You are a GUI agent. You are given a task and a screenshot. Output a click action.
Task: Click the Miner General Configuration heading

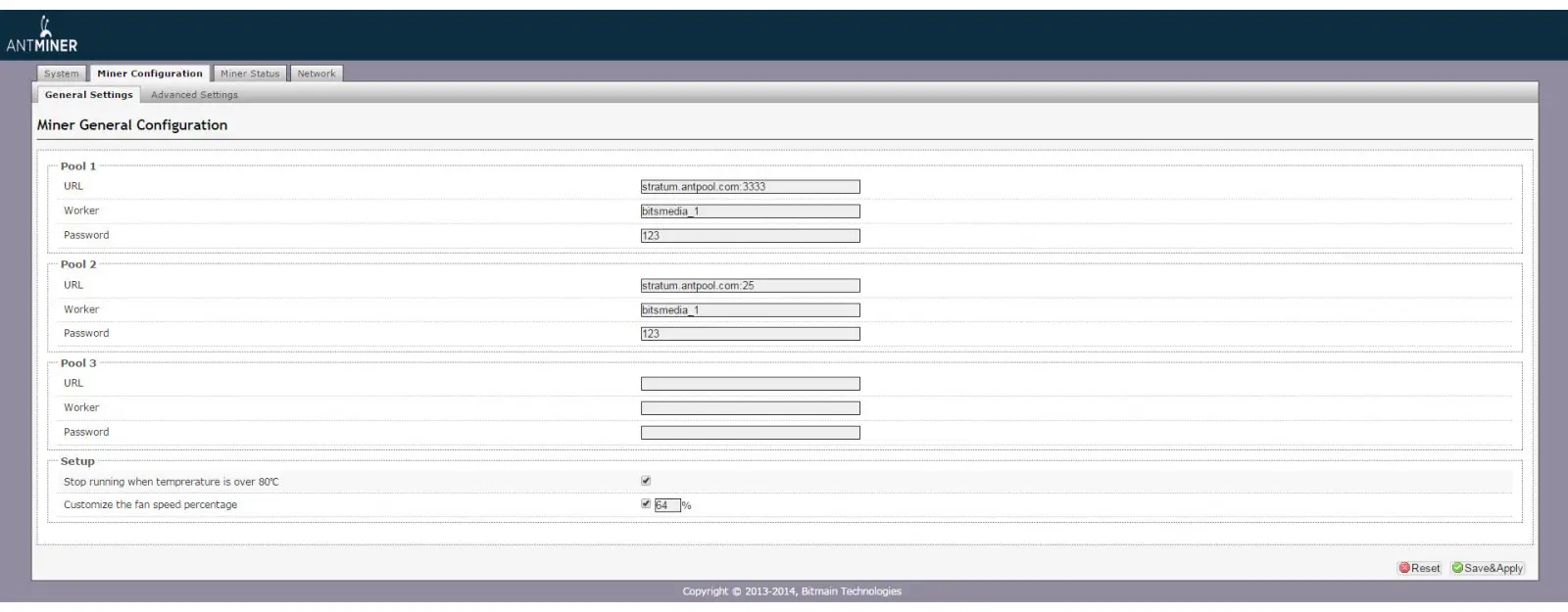pyautogui.click(x=132, y=125)
